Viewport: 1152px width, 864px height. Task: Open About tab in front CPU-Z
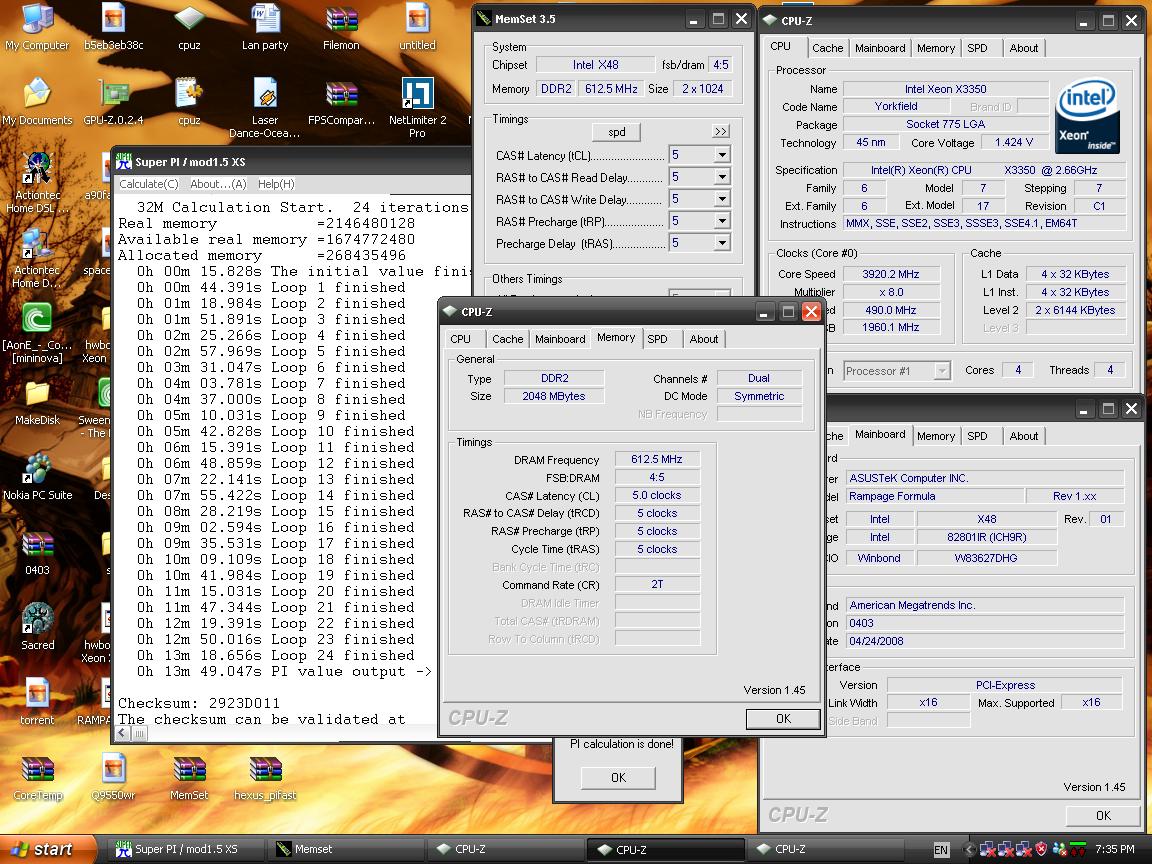point(704,339)
